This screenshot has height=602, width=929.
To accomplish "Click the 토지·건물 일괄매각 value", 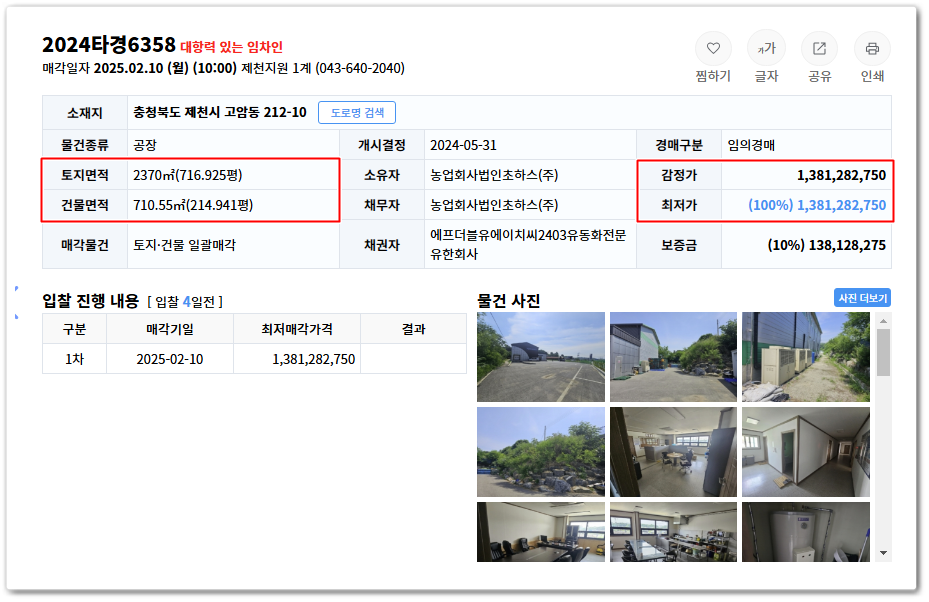I will [x=184, y=245].
